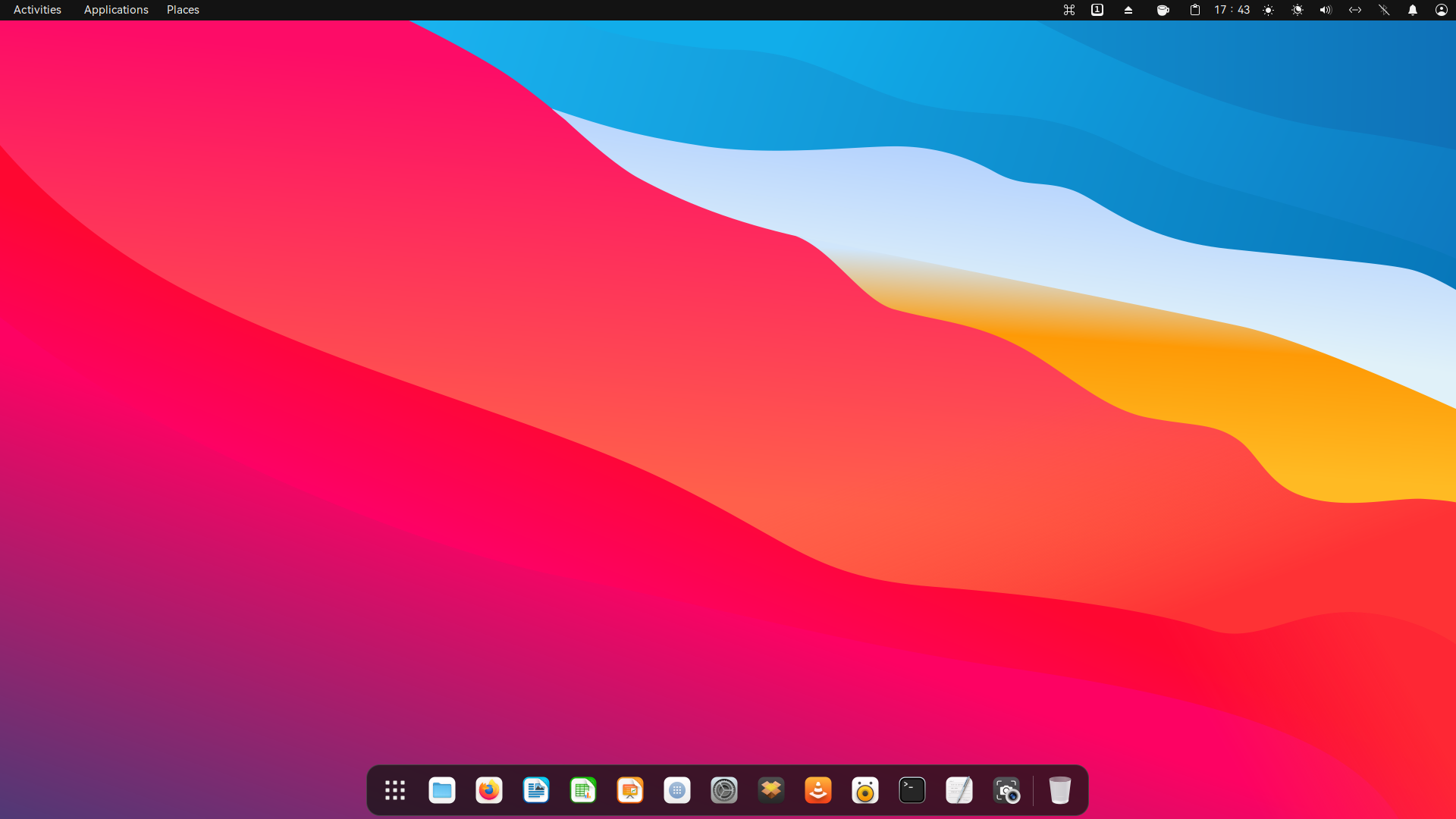Open System Settings gear in dock
Screen dimensions: 1456x819
(x=724, y=790)
